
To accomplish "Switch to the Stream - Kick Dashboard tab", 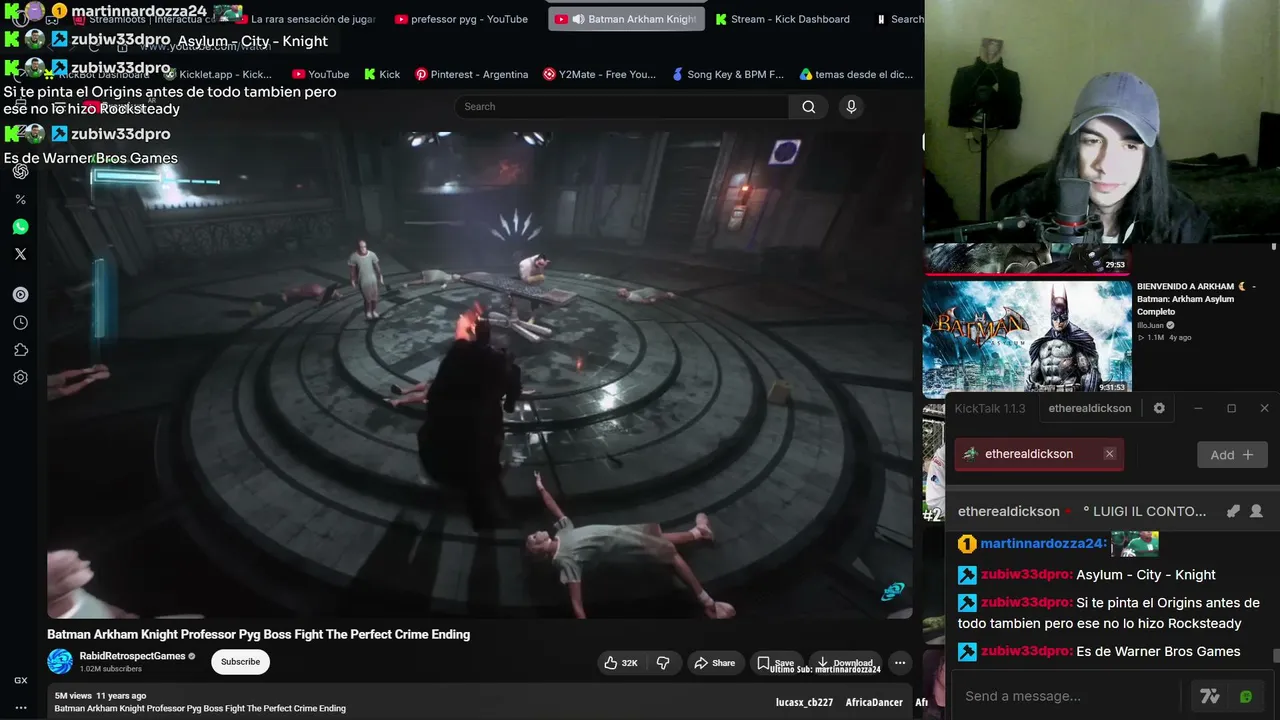I will coord(782,19).
